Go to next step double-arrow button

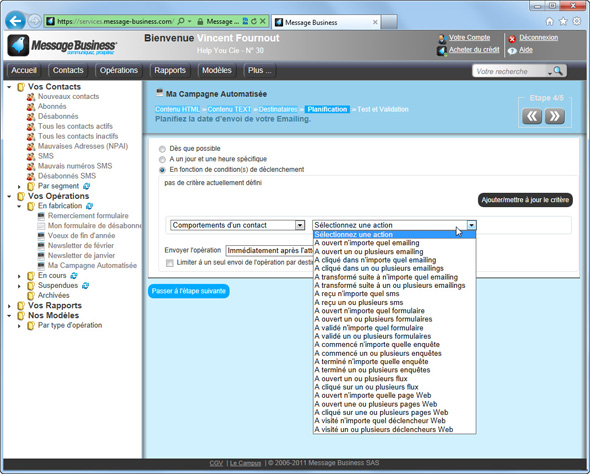pyautogui.click(x=555, y=116)
